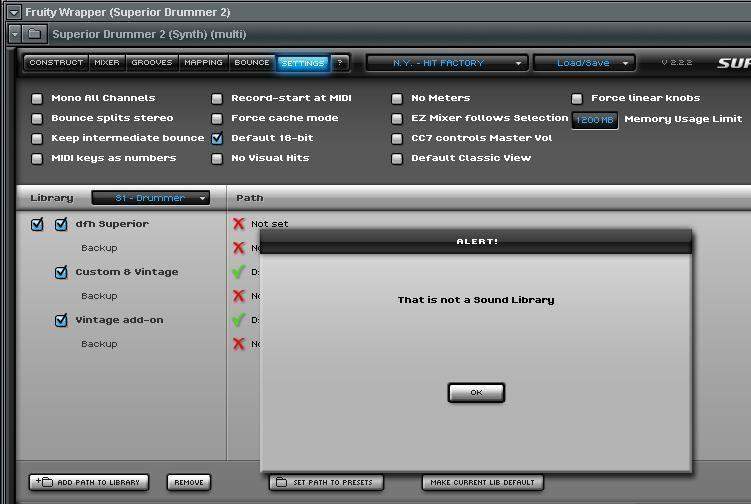Click ADD PATH TO LIBRARY button
This screenshot has height=504, width=751.
point(89,482)
